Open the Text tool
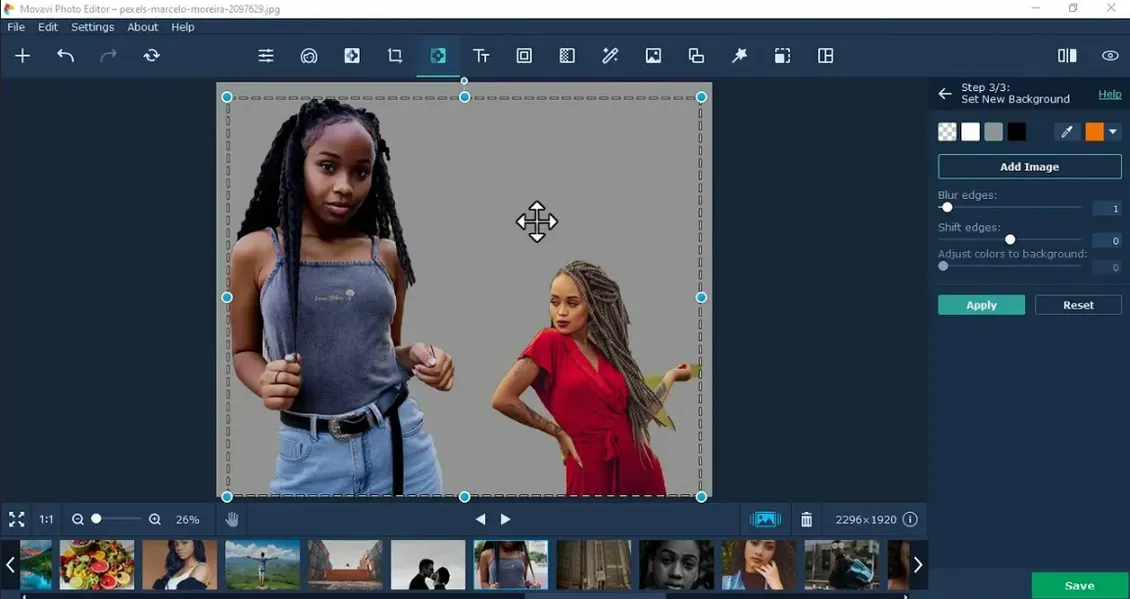Screen dimensions: 1130x599 click(x=481, y=56)
